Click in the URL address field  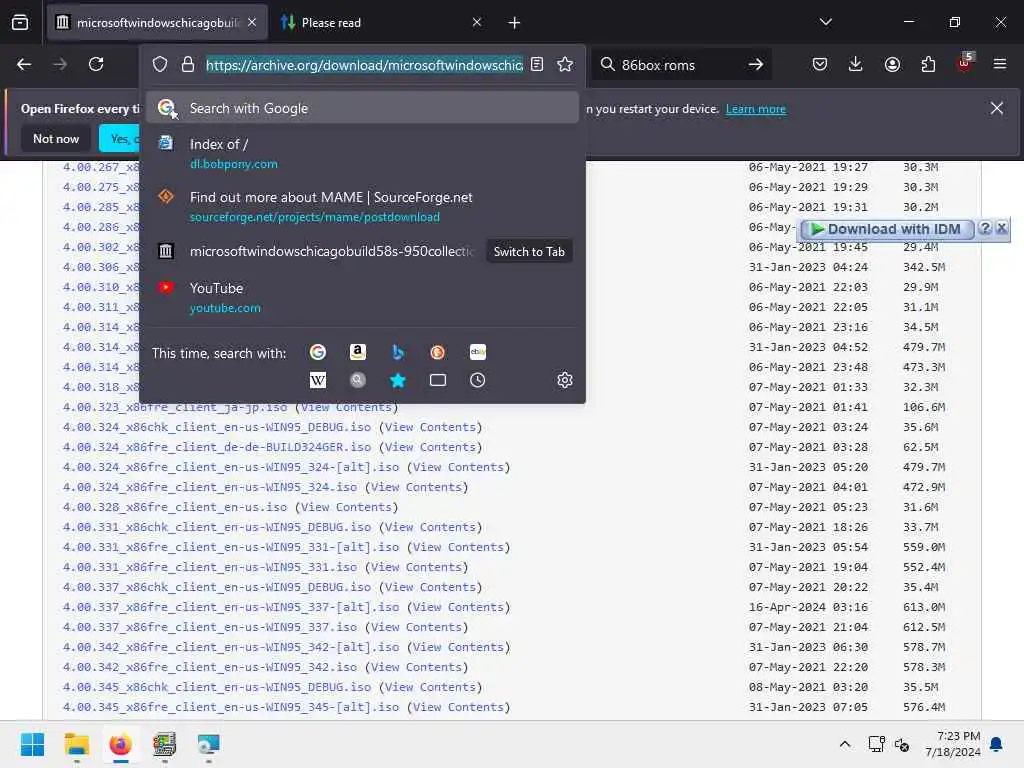(364, 65)
